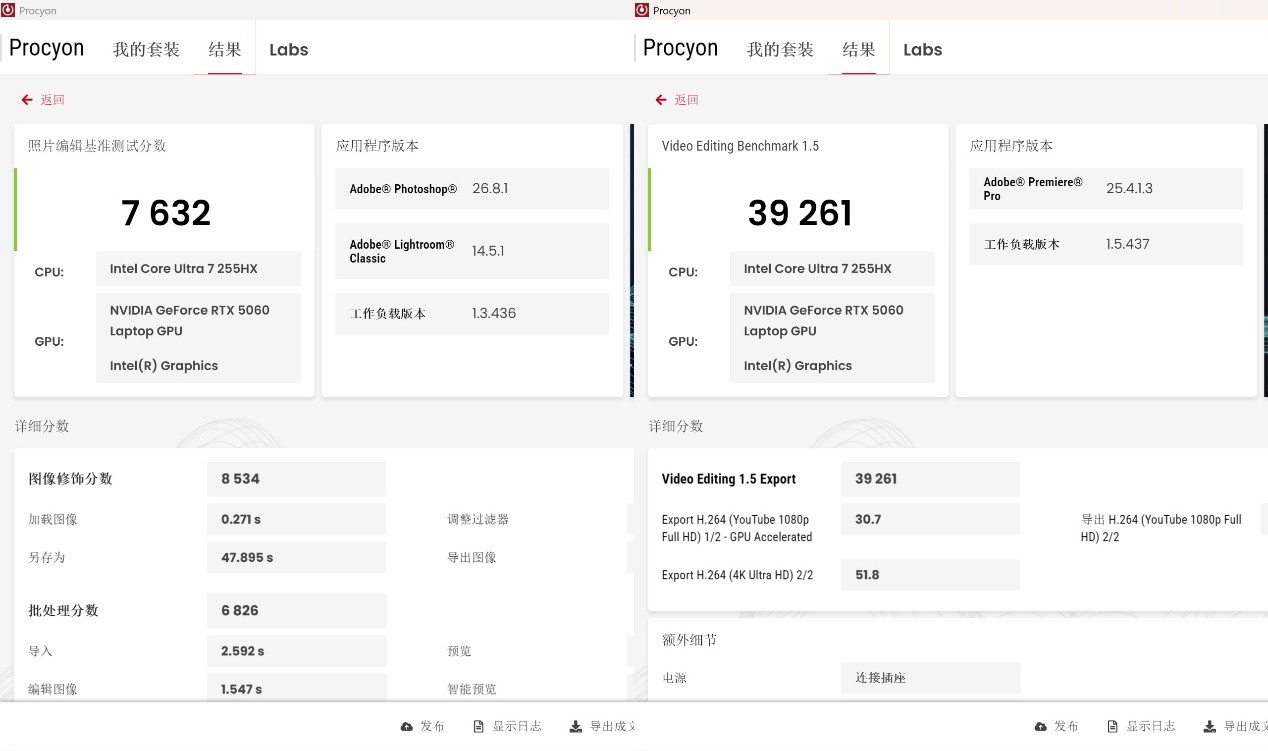Click RTX 5060 Laptop GPU in right window
This screenshot has width=1268, height=751.
tap(824, 320)
